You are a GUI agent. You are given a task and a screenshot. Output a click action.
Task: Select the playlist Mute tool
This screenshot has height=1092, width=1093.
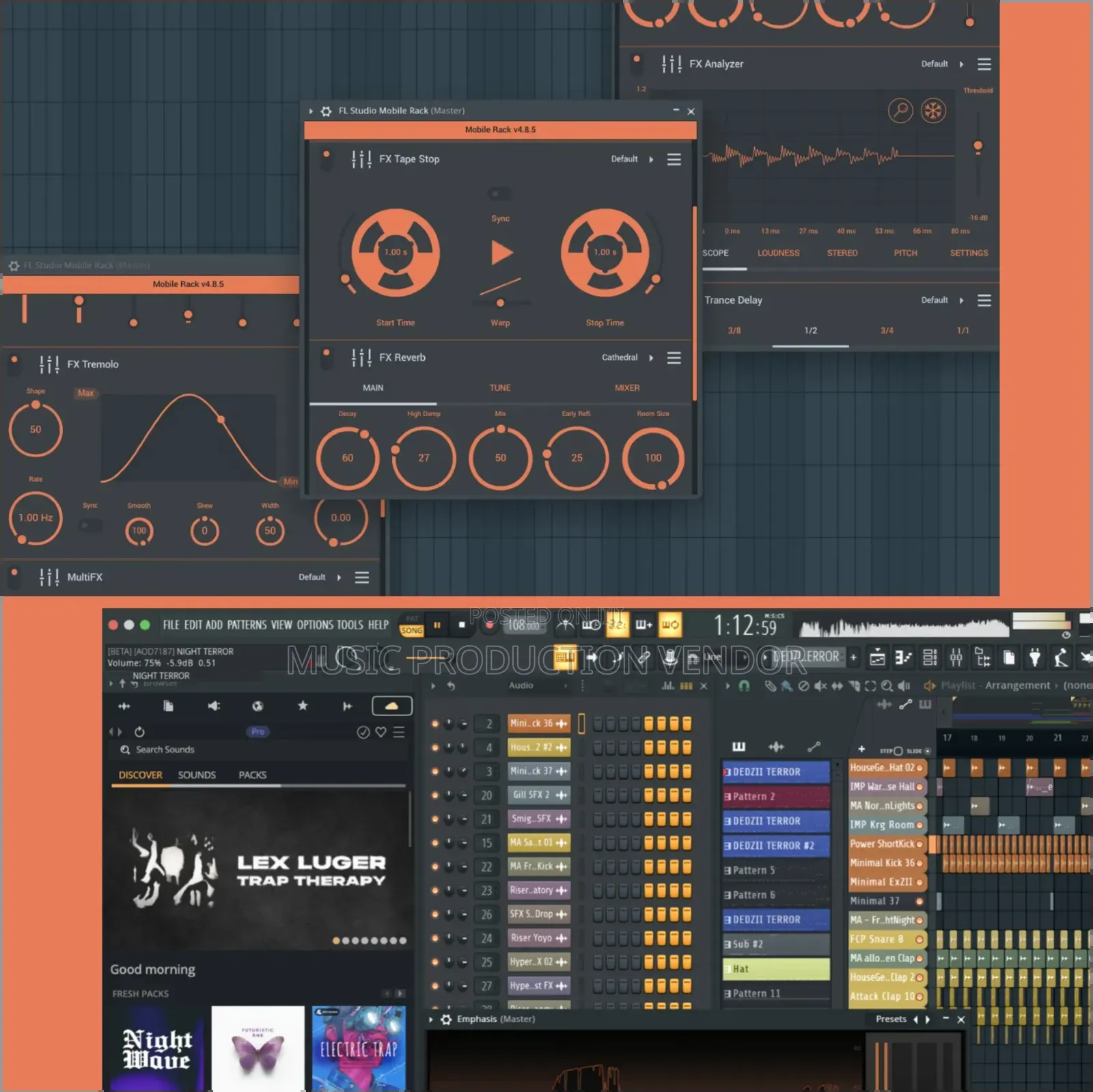(820, 685)
